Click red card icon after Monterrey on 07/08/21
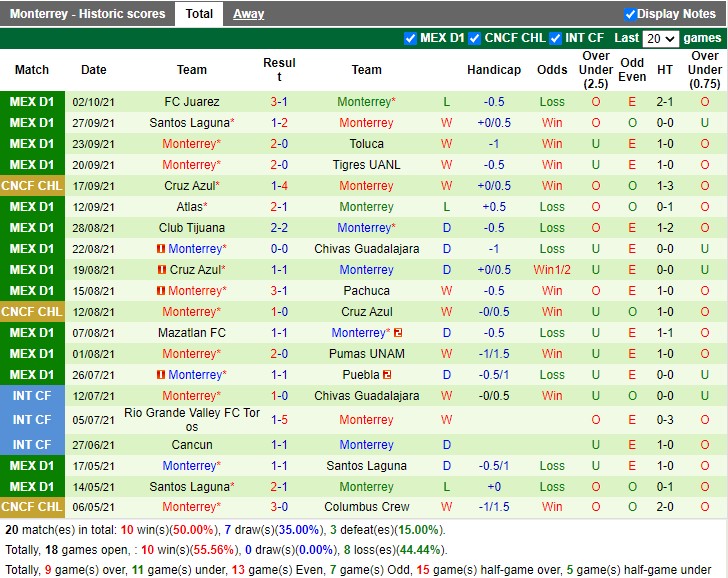This screenshot has width=728, height=578. [x=398, y=333]
